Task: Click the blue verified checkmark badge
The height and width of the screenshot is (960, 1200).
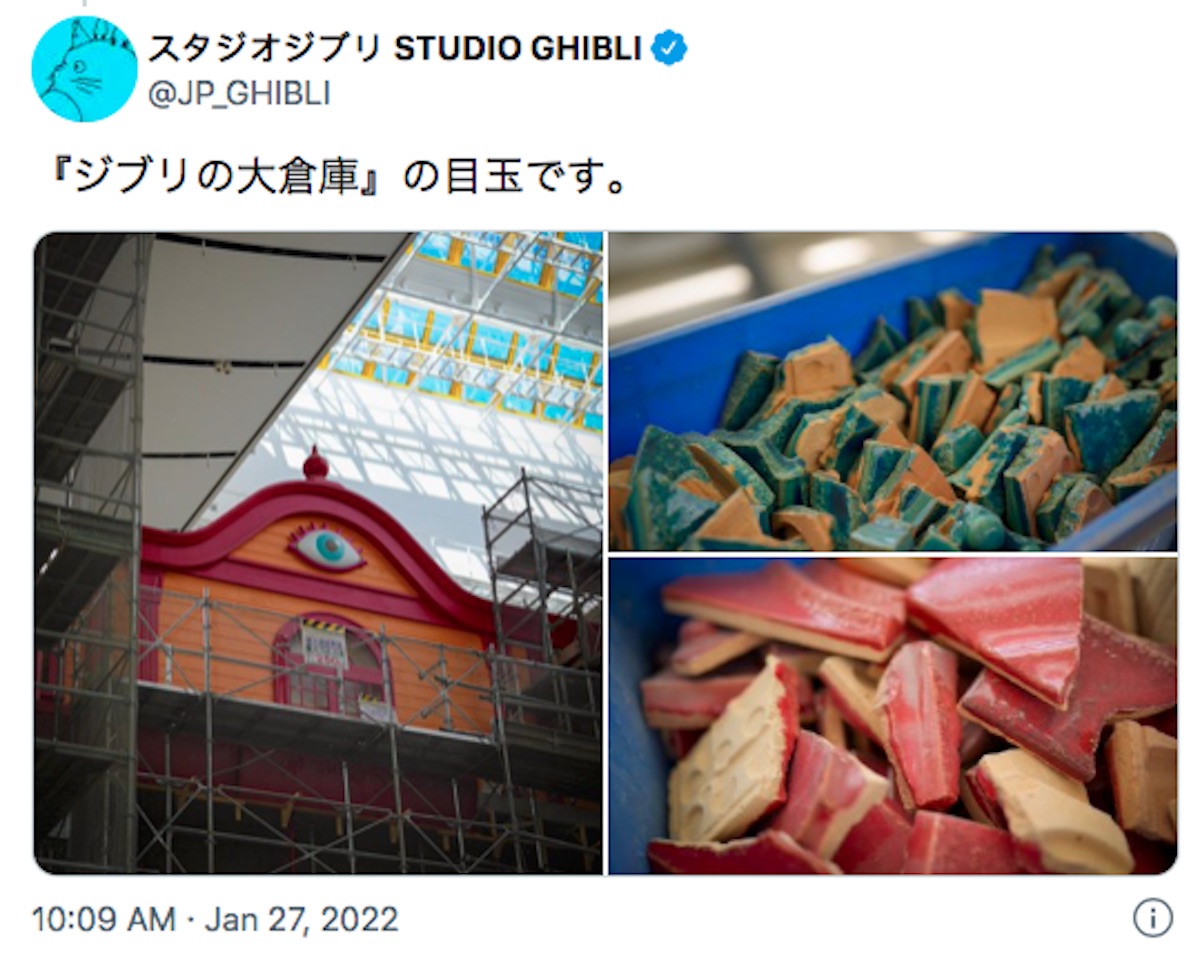Action: 669,48
